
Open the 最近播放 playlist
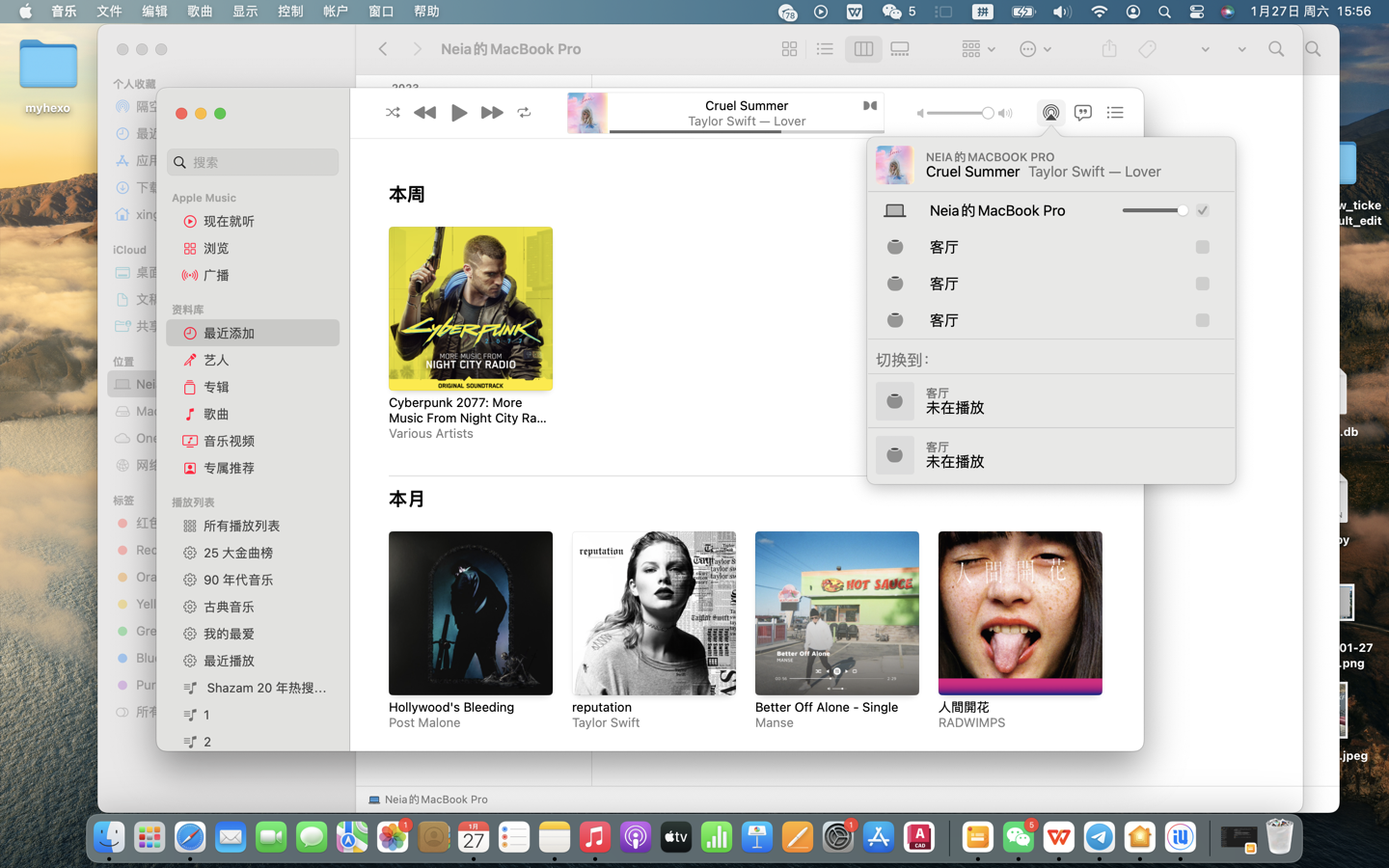[253, 661]
